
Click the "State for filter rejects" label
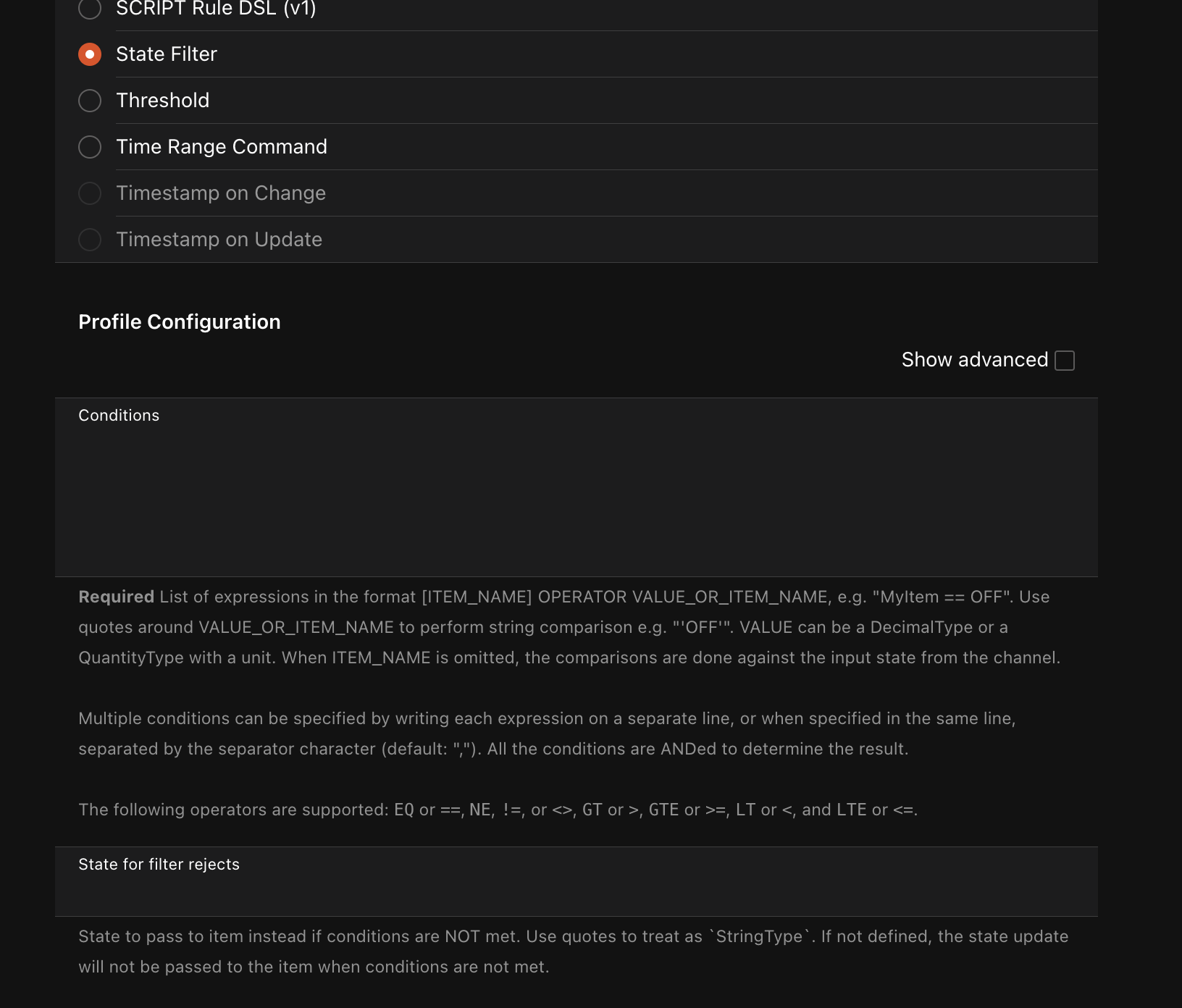point(159,865)
